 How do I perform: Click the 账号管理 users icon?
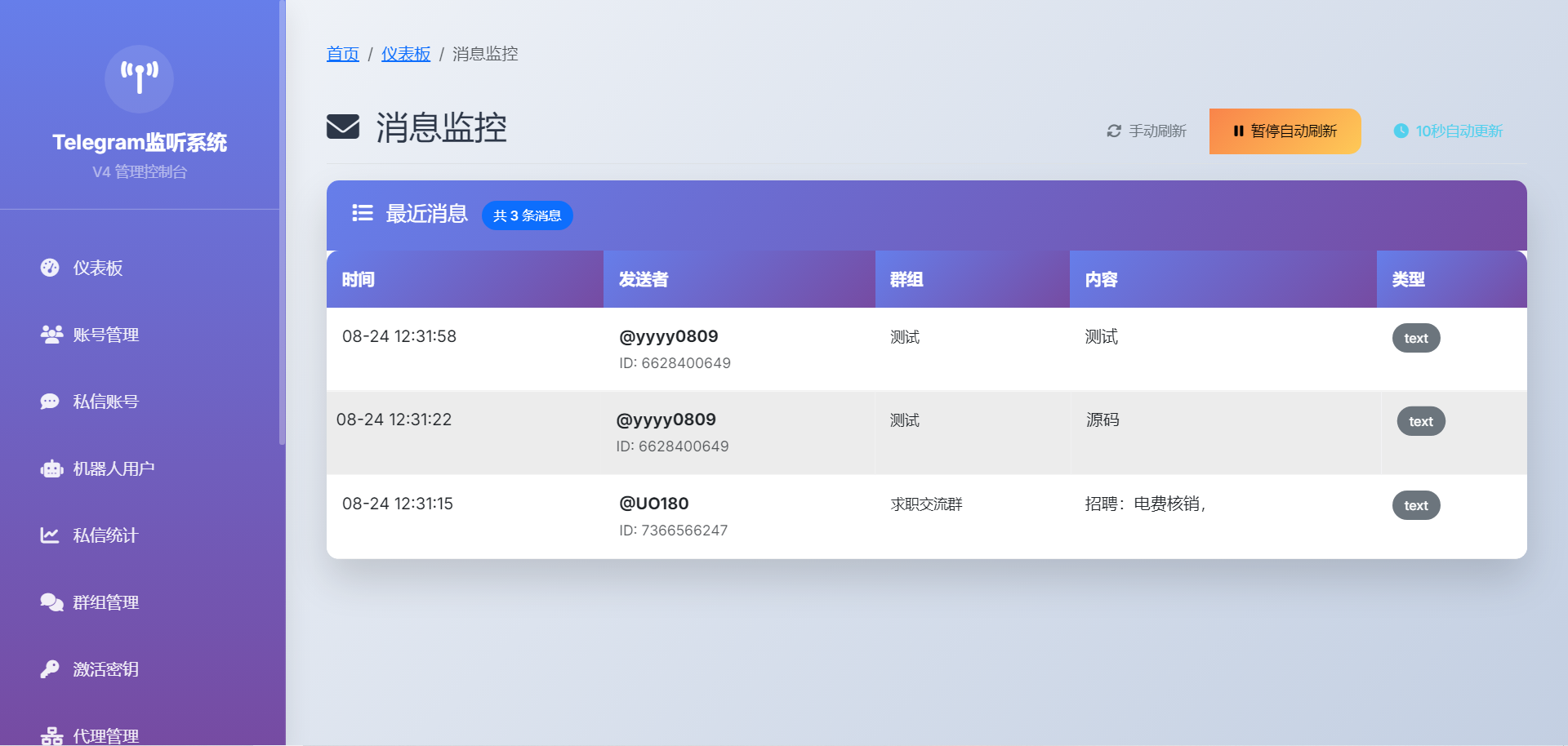[x=51, y=335]
